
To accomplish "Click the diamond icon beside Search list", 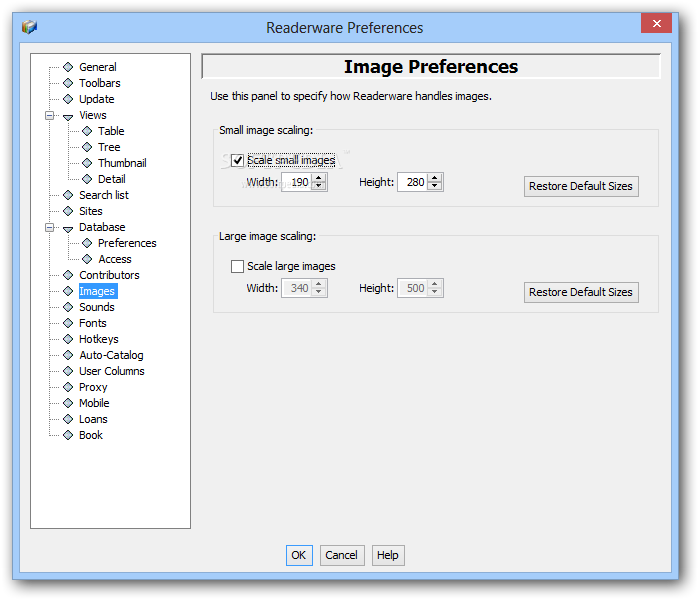I will [x=68, y=195].
